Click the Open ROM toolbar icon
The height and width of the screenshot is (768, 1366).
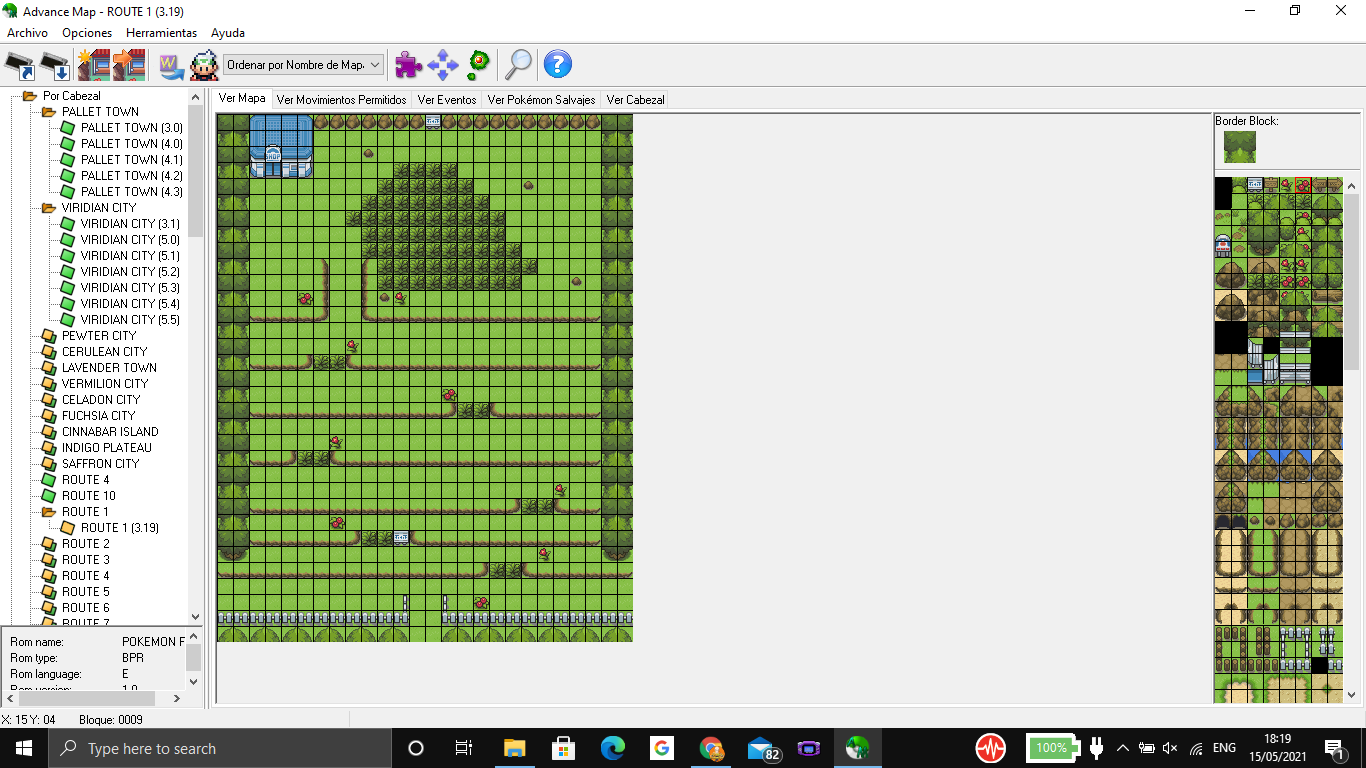click(20, 66)
